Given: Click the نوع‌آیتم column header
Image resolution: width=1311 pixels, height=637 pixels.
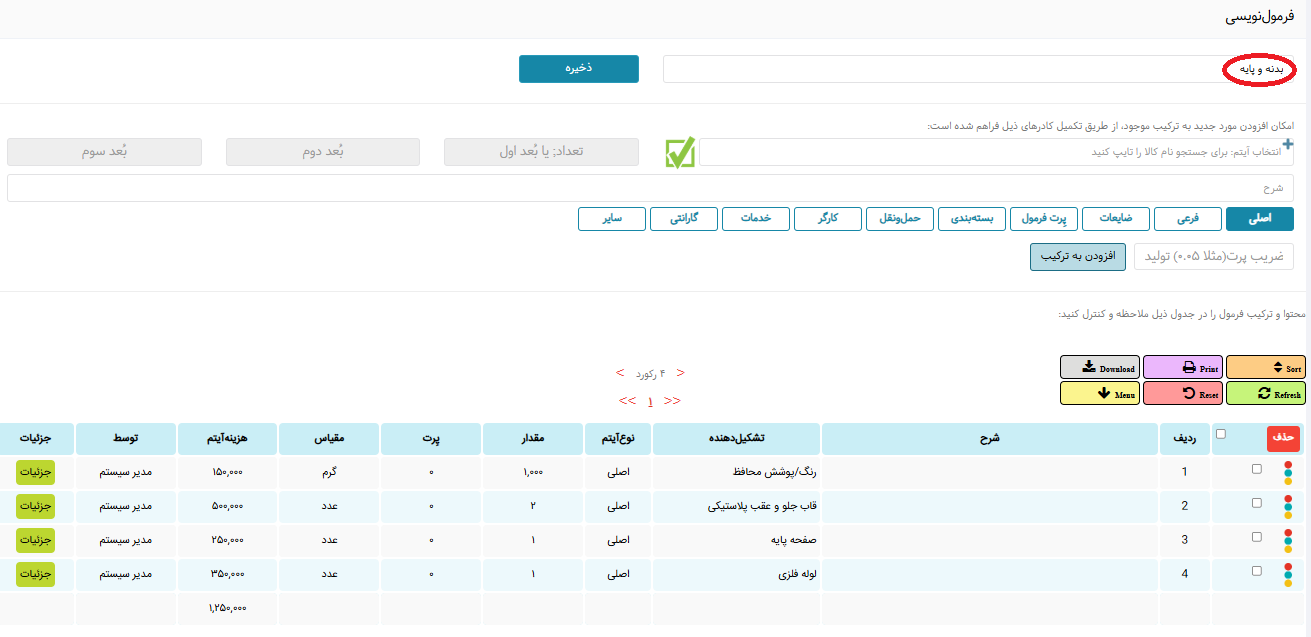Looking at the screenshot, I should 618,439.
